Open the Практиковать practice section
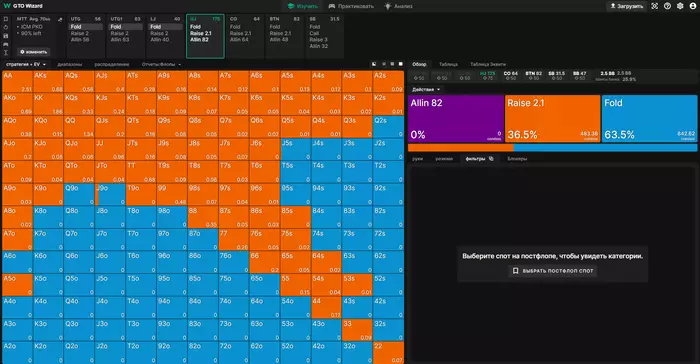This screenshot has height=364, width=700. click(x=351, y=6)
